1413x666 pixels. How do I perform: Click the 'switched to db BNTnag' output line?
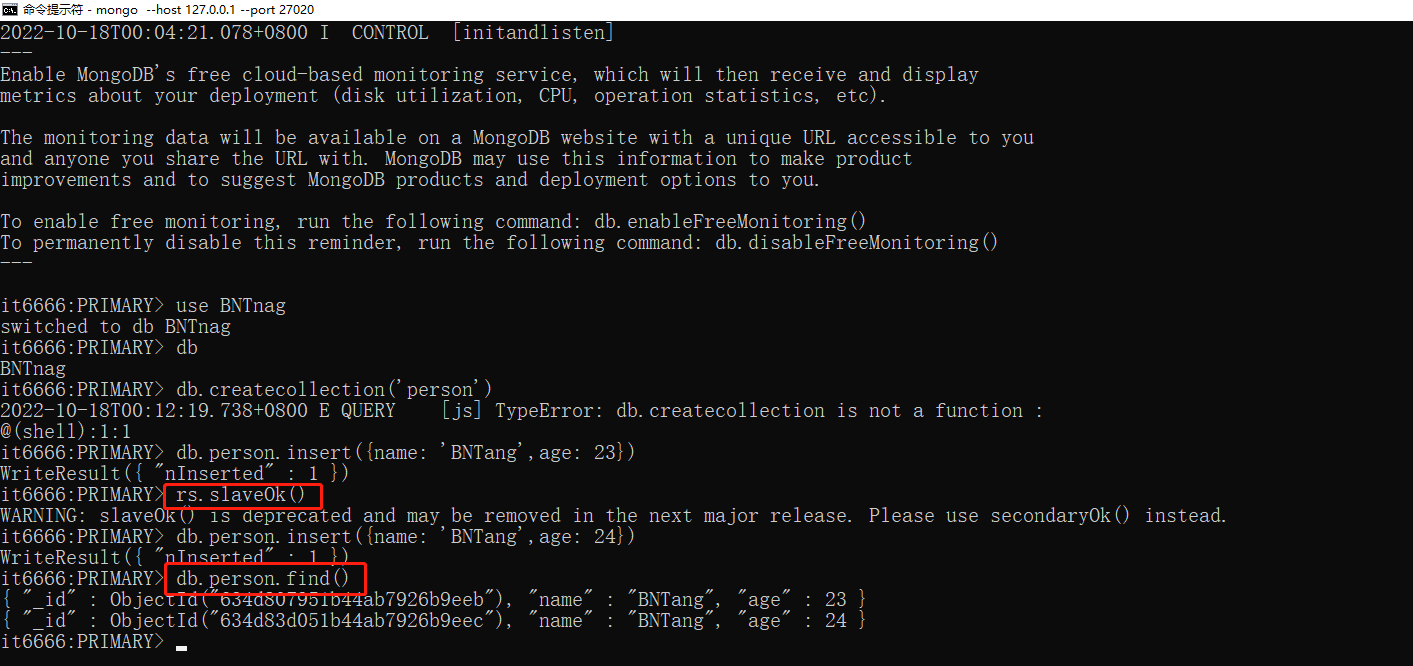point(115,327)
